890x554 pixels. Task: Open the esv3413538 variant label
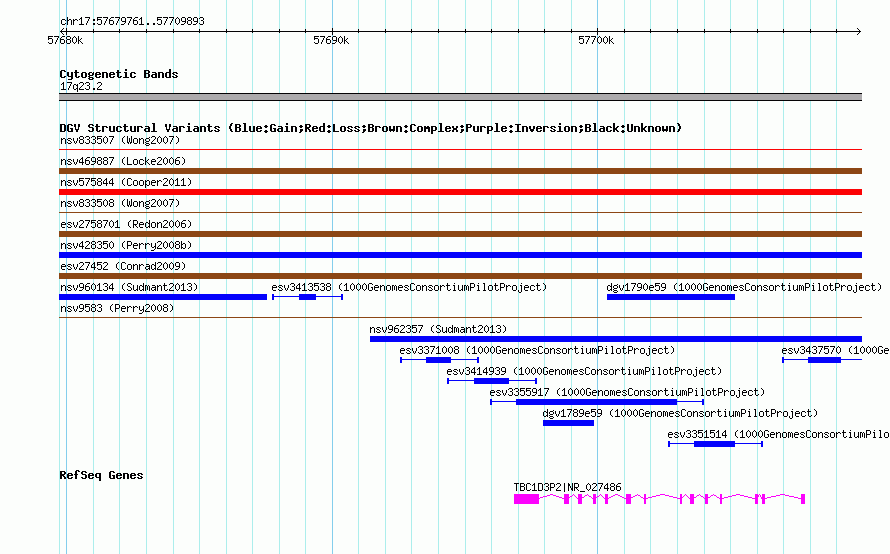click(x=409, y=287)
